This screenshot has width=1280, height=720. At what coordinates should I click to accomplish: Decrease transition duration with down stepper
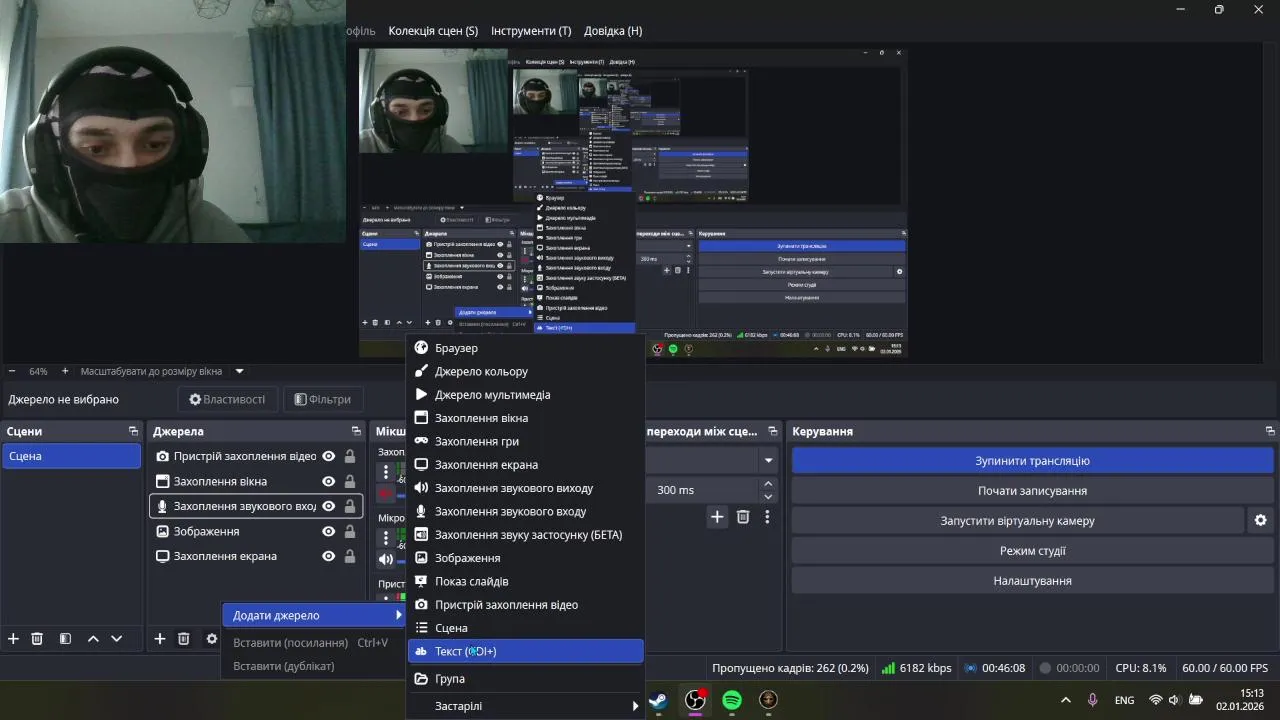(x=768, y=496)
